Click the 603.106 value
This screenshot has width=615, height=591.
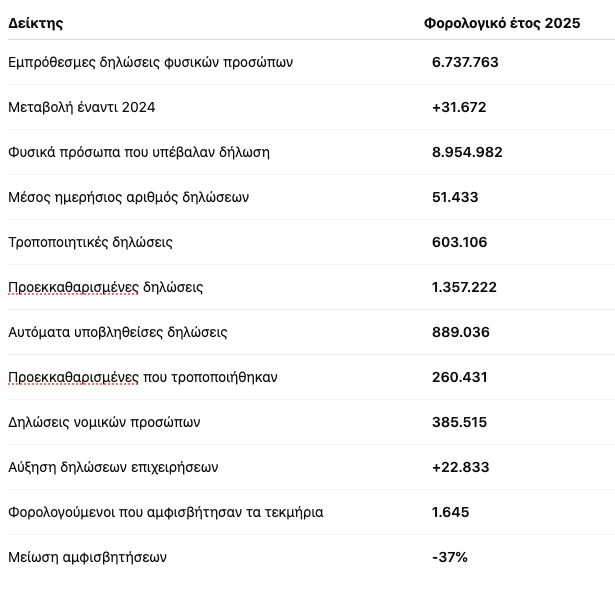pyautogui.click(x=460, y=242)
